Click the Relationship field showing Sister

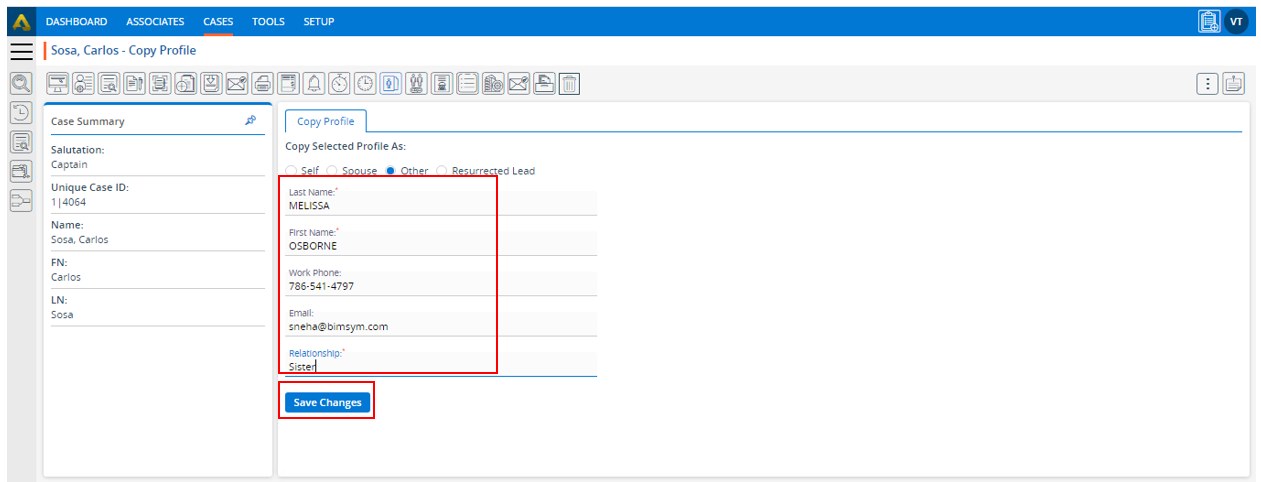tap(440, 367)
